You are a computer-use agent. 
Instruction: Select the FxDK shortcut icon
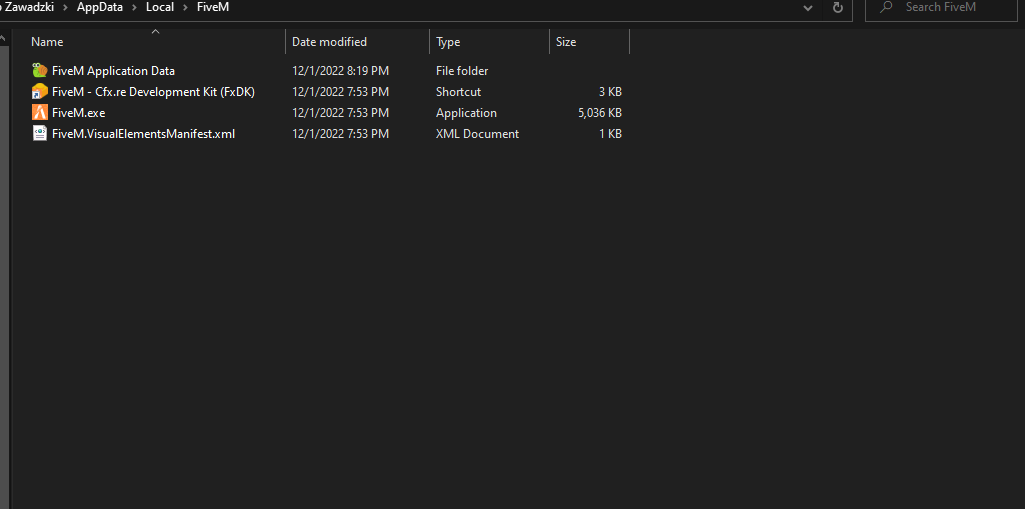40,92
